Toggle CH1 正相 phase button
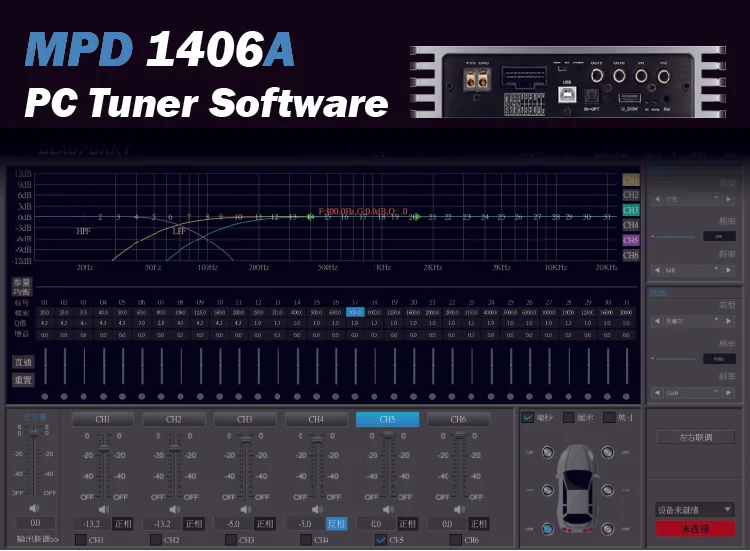 (123, 524)
